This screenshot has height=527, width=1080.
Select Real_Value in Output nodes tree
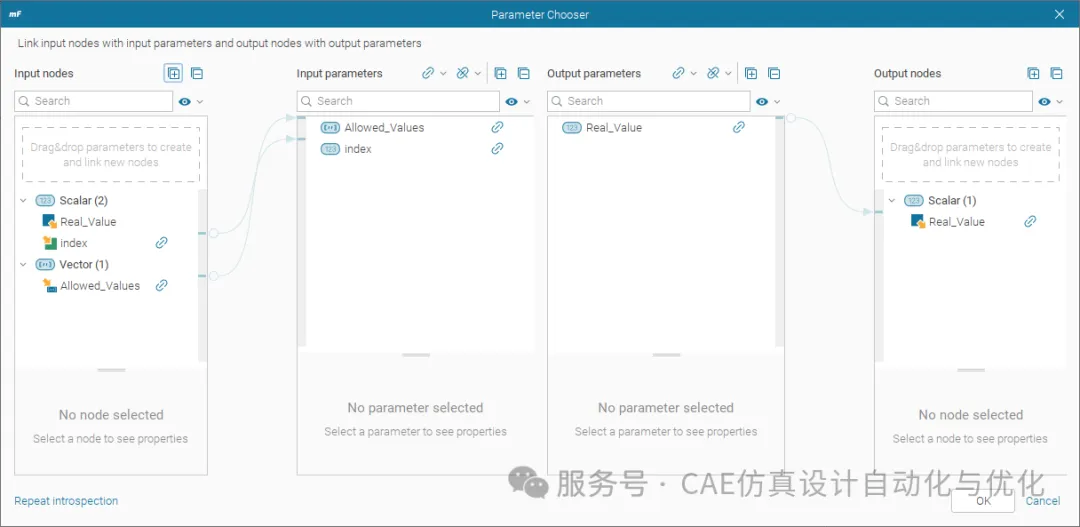click(x=957, y=221)
